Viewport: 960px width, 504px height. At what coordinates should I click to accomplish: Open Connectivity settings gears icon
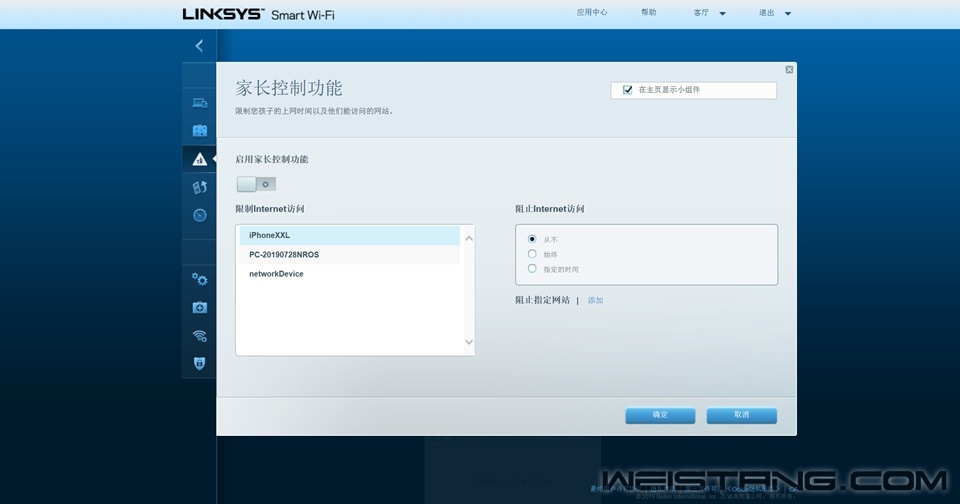pos(199,280)
